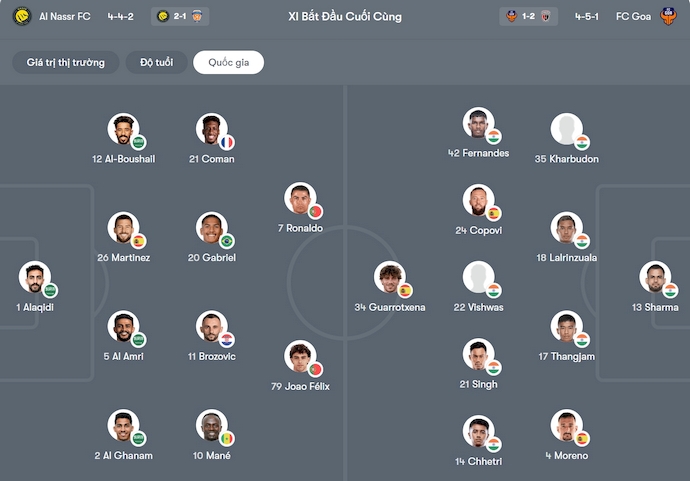Select goalkeeper Alaqidi's avatar

(x=35, y=278)
